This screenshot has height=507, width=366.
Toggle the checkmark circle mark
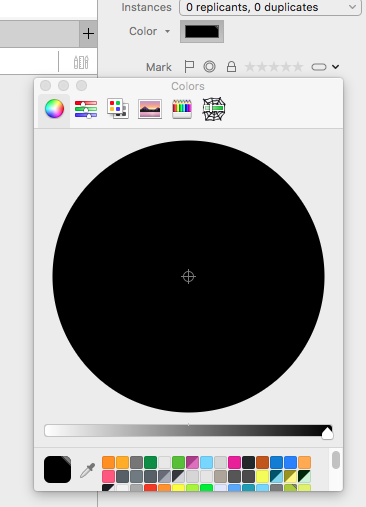(x=209, y=67)
